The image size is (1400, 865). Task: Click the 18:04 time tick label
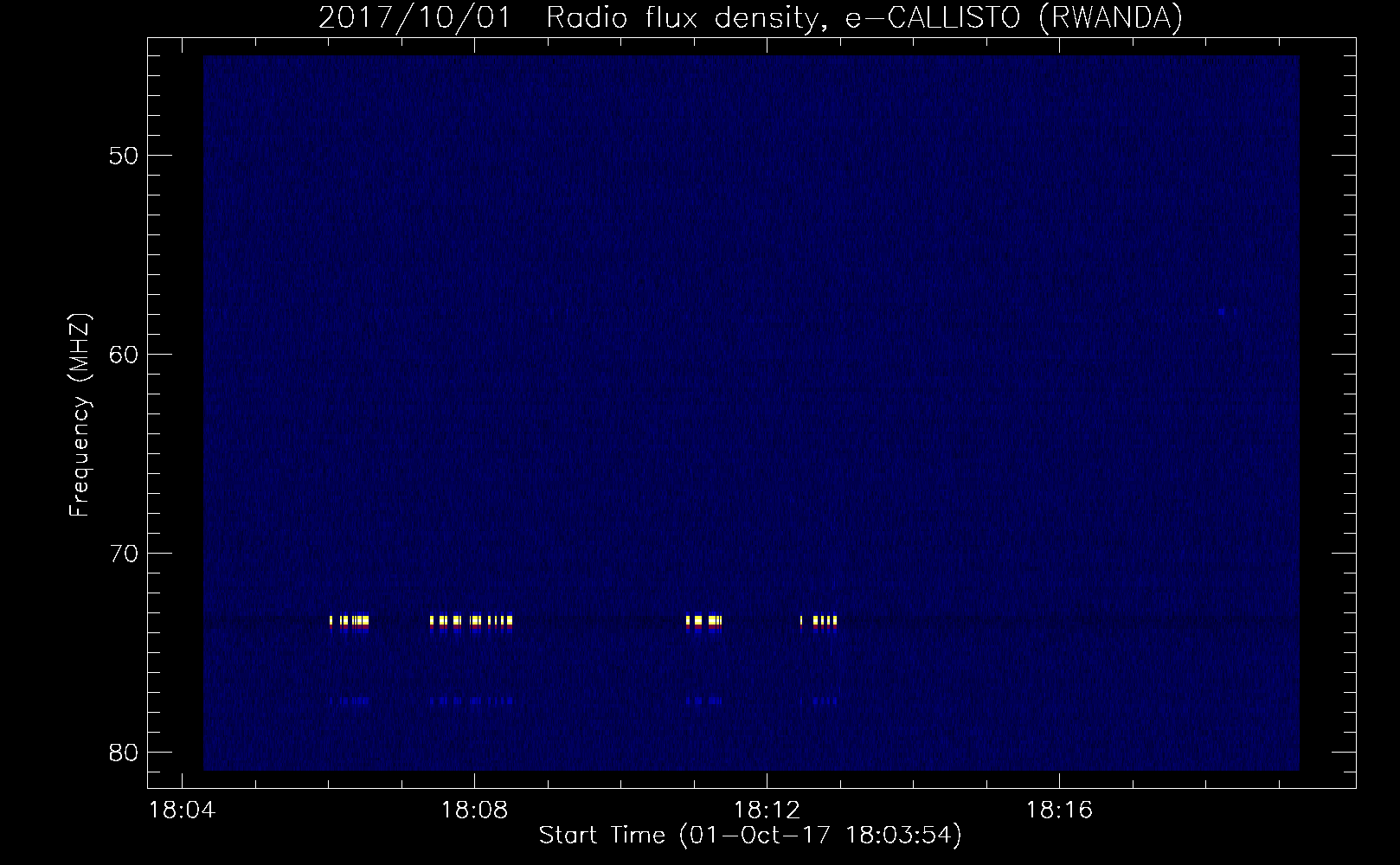(x=182, y=811)
